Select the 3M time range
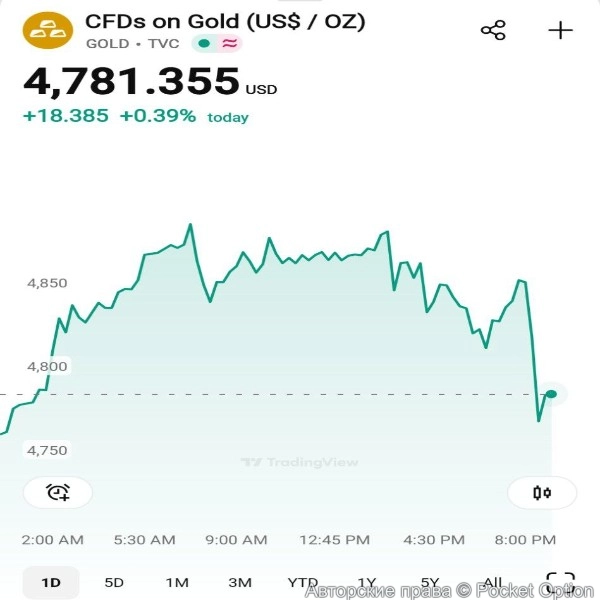Viewport: 600px width, 600px height. (240, 582)
